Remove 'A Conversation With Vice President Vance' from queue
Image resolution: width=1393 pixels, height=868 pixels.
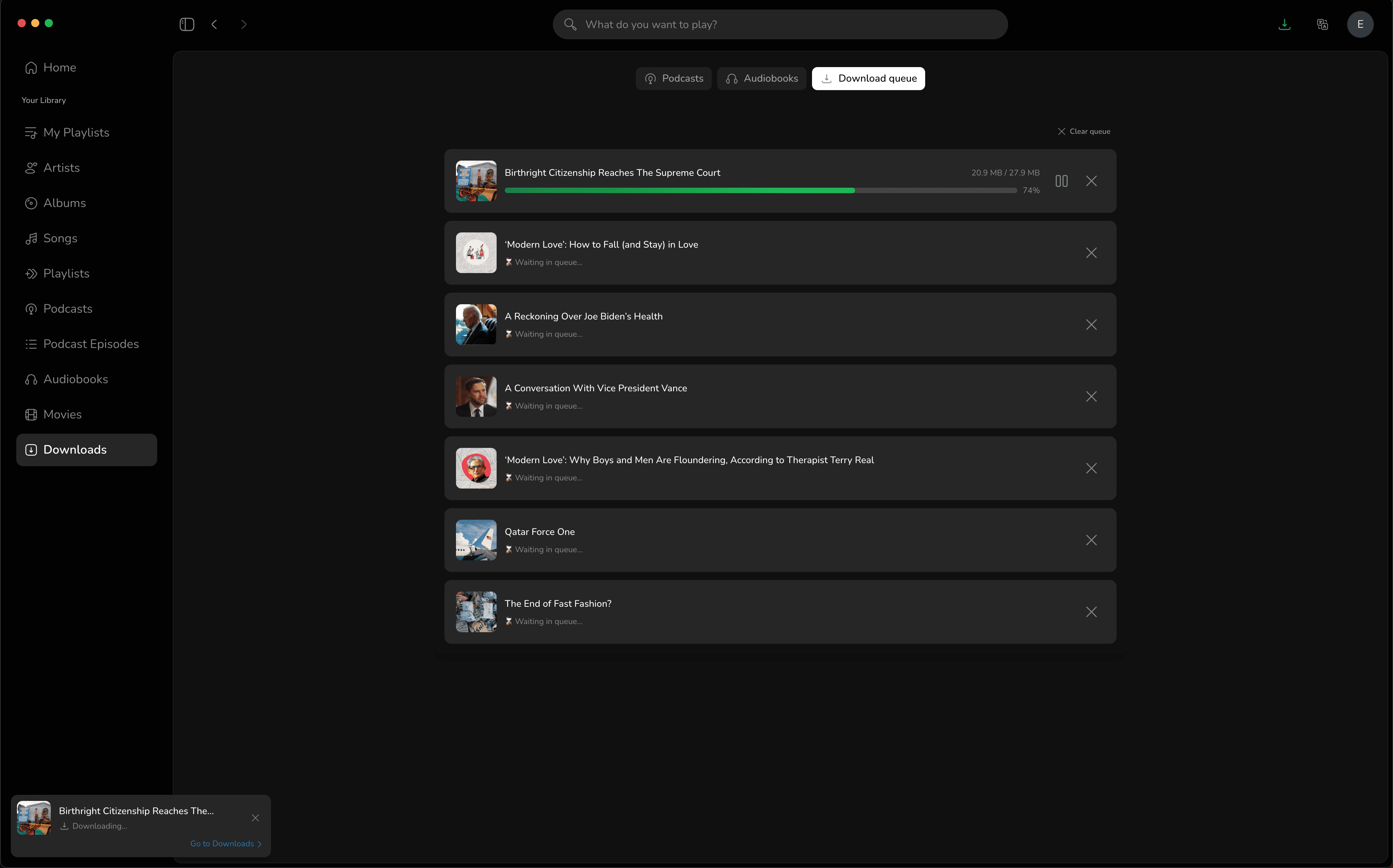(1091, 396)
